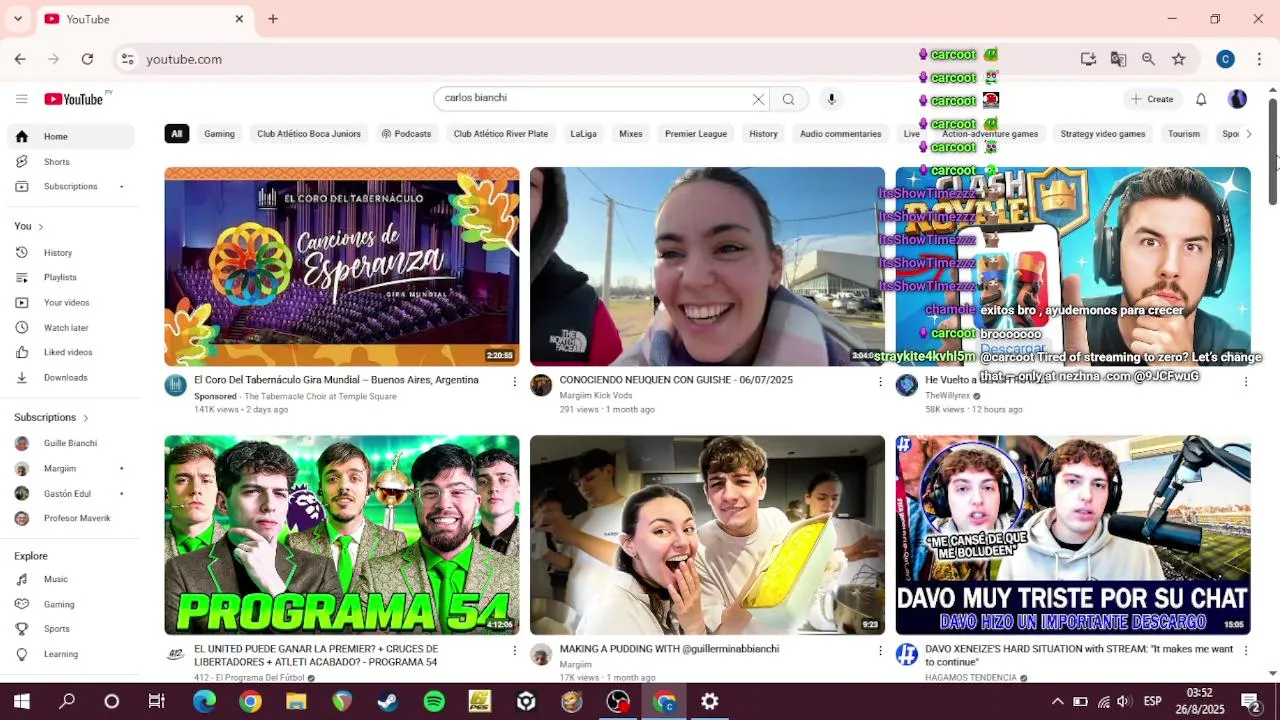Image resolution: width=1280 pixels, height=720 pixels.
Task: Play the PROGRAMA 54 video thumbnail
Action: coord(342,535)
